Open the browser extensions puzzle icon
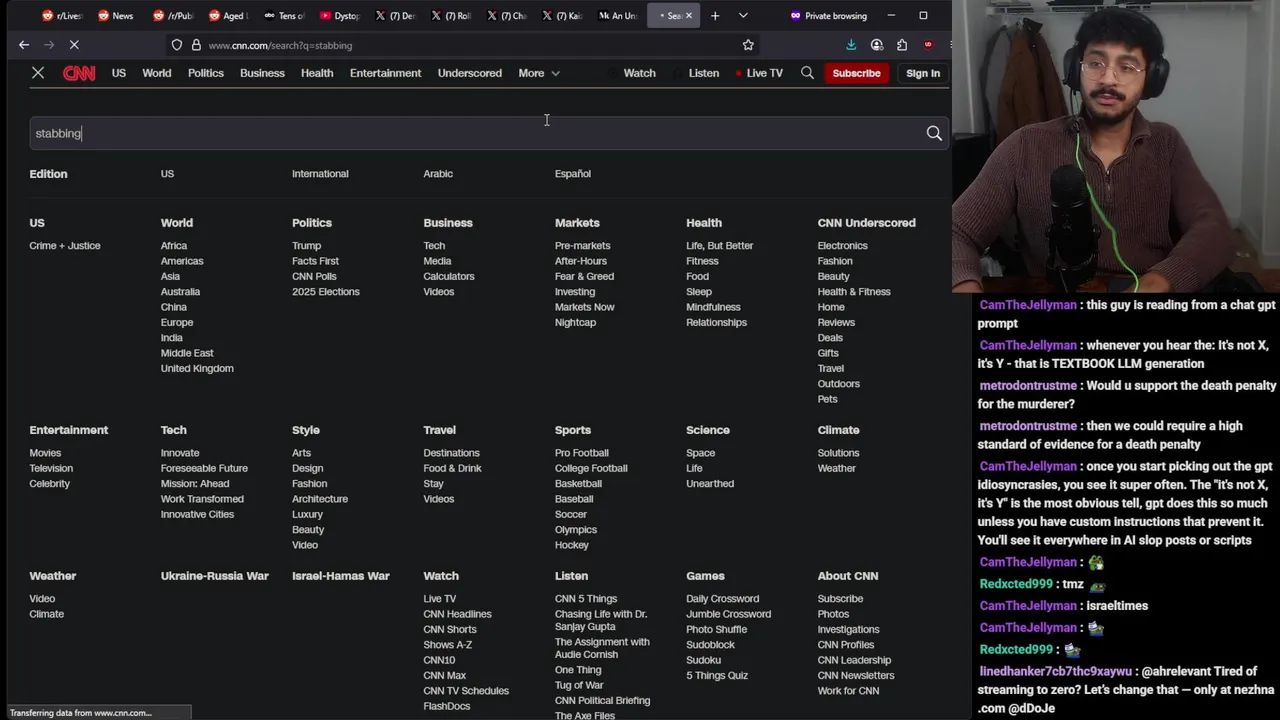This screenshot has height=720, width=1280. [x=902, y=45]
